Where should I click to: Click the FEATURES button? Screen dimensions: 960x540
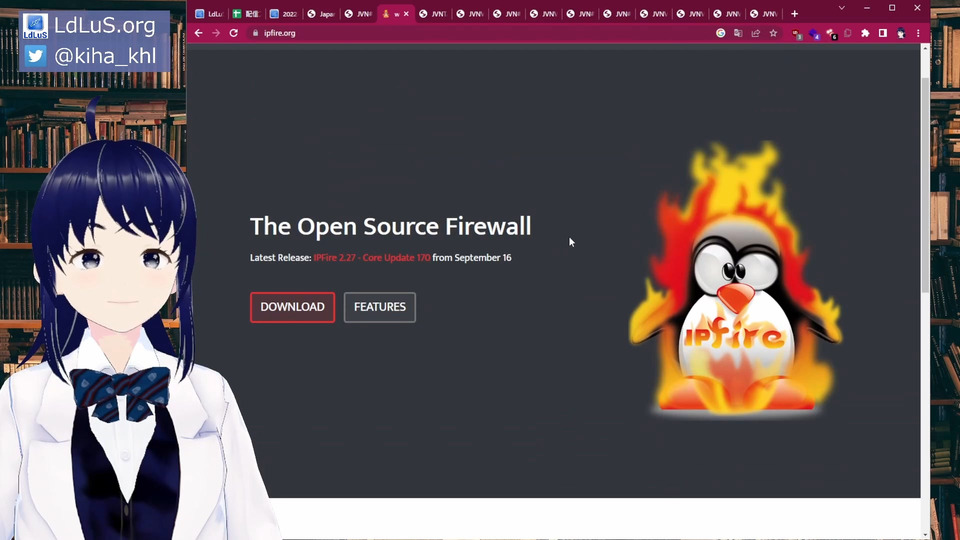pyautogui.click(x=380, y=307)
